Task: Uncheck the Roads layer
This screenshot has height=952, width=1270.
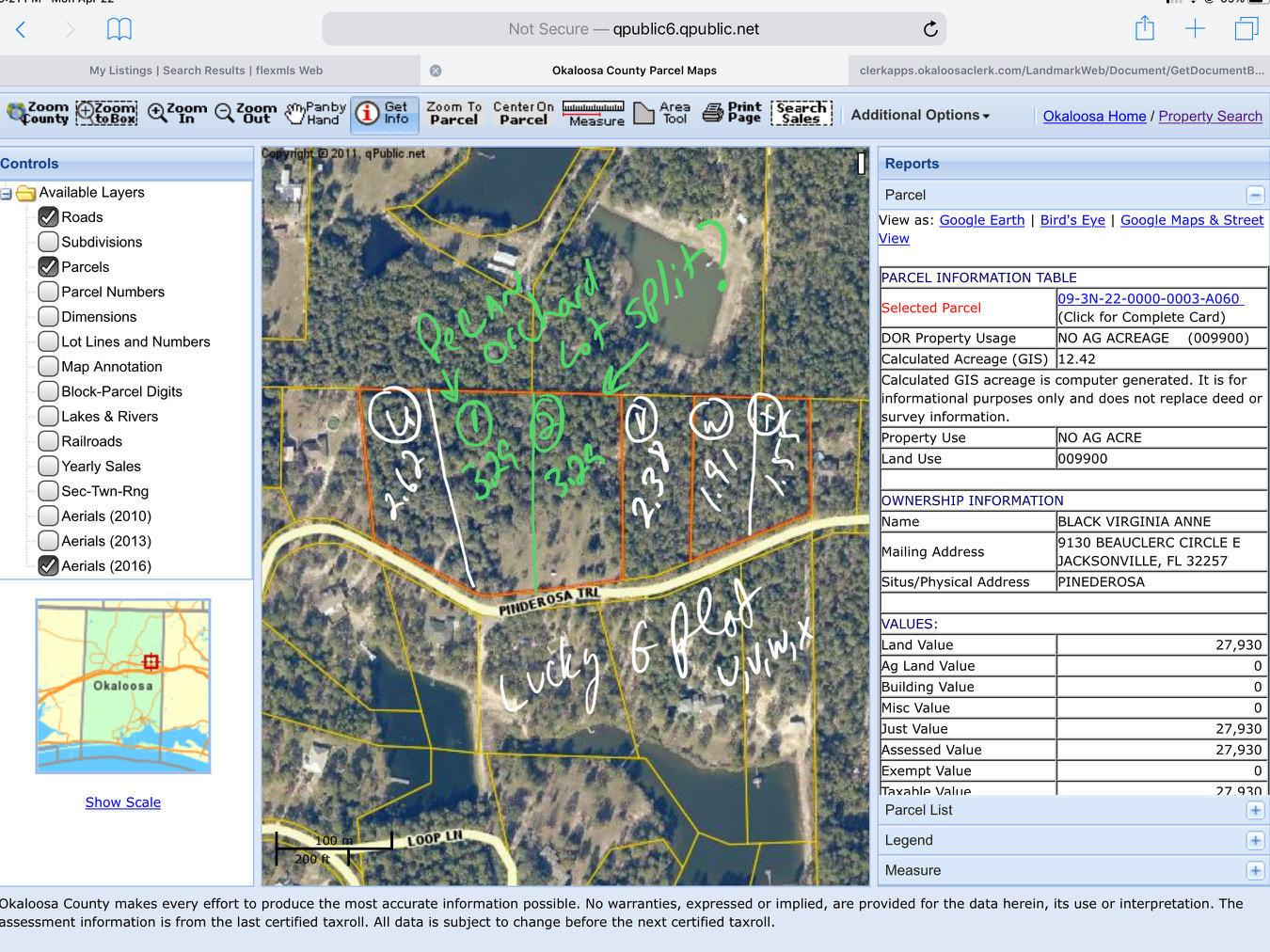Action: tap(49, 217)
